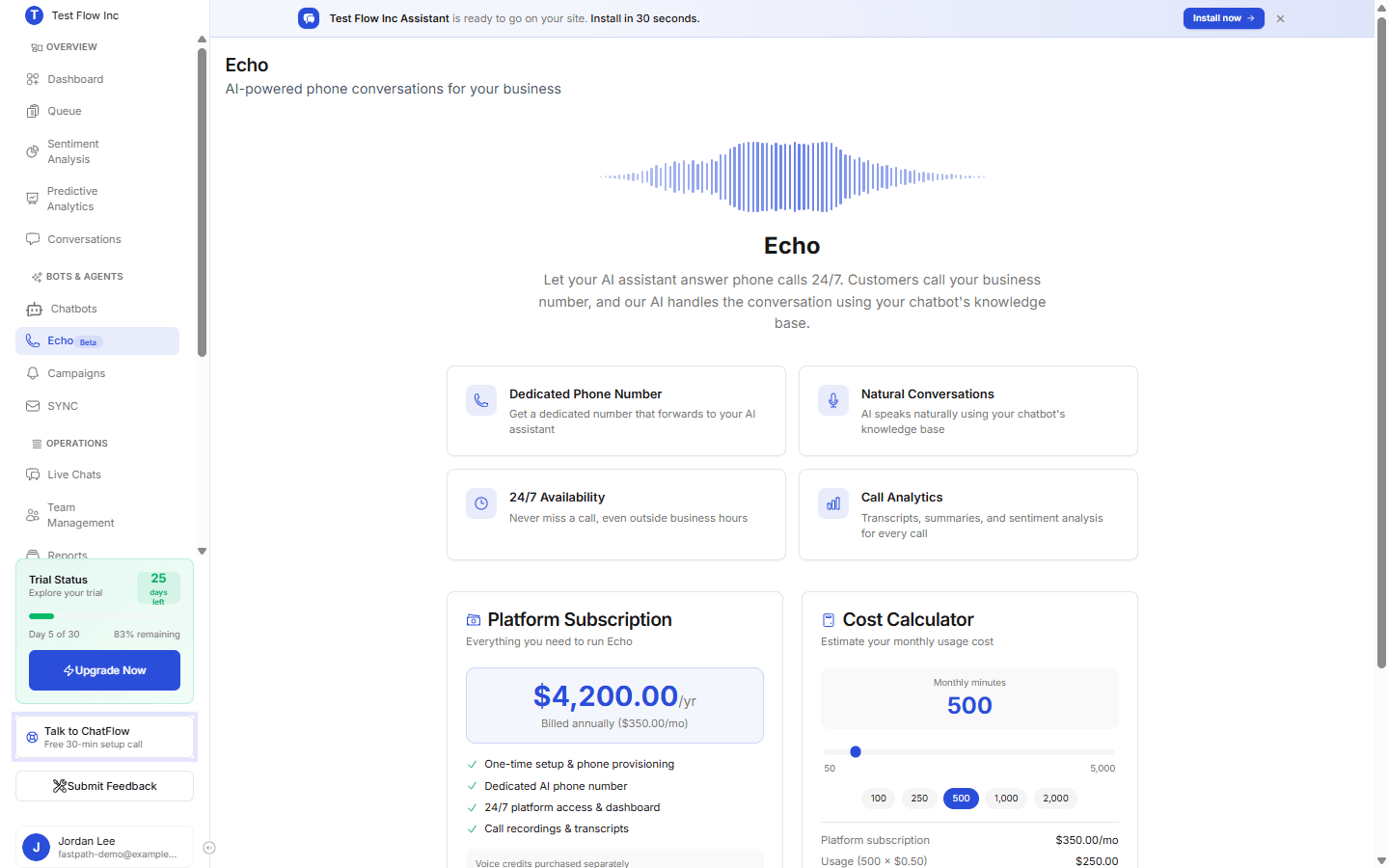Click the Live Chats bubbles icon
This screenshot has width=1389, height=868.
[x=33, y=475]
